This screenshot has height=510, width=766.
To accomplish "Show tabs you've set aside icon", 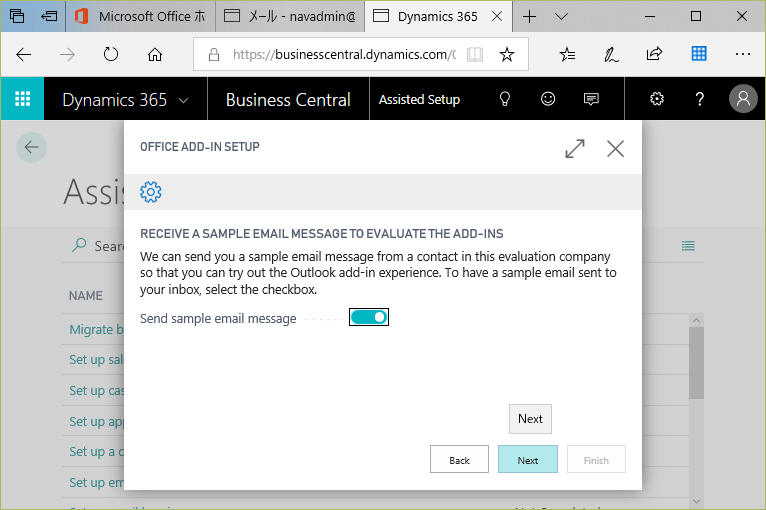I will pos(17,16).
